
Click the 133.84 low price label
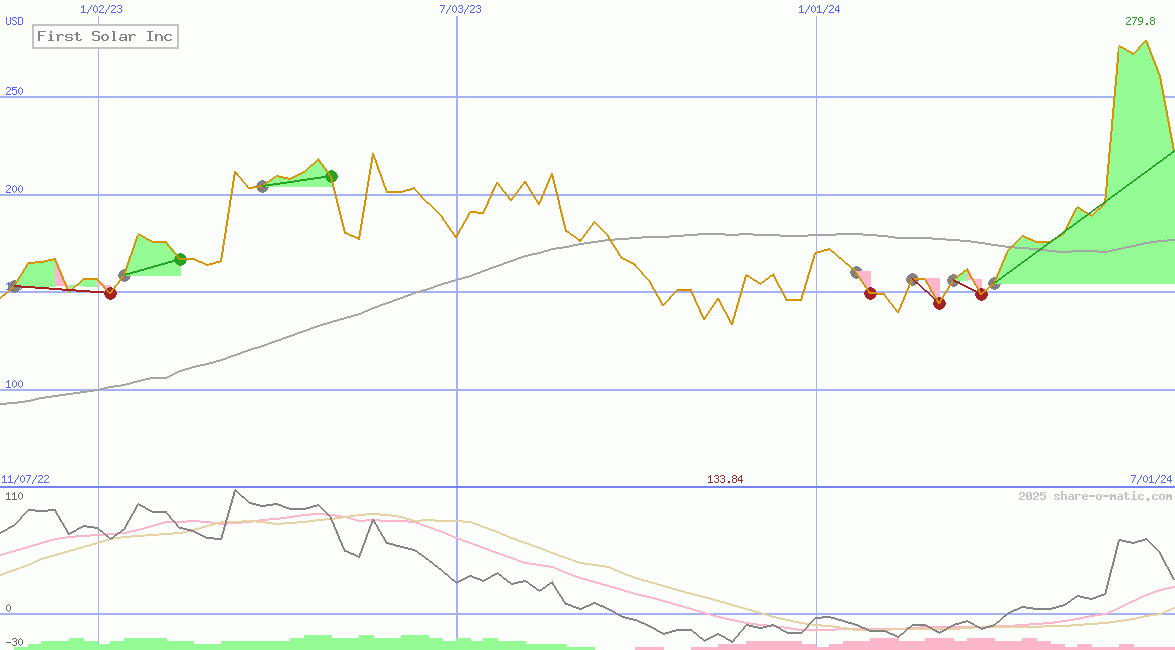coord(725,480)
